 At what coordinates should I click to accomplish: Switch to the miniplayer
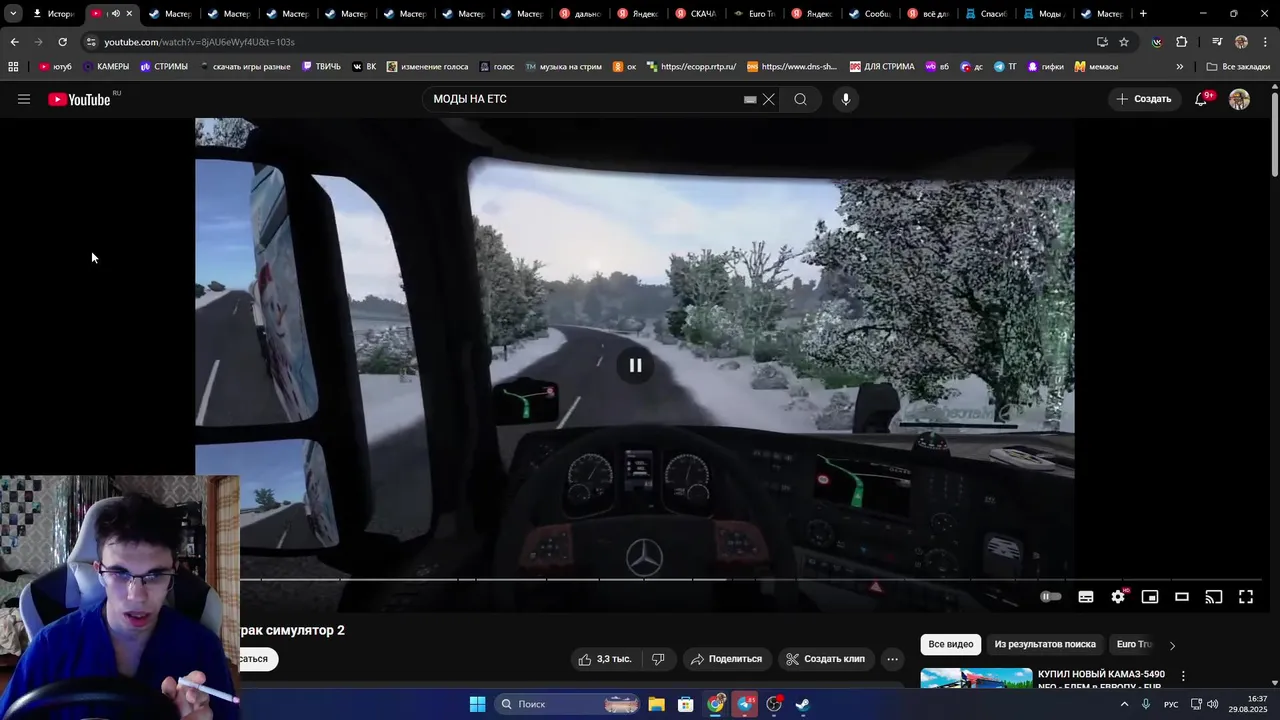pyautogui.click(x=1150, y=597)
